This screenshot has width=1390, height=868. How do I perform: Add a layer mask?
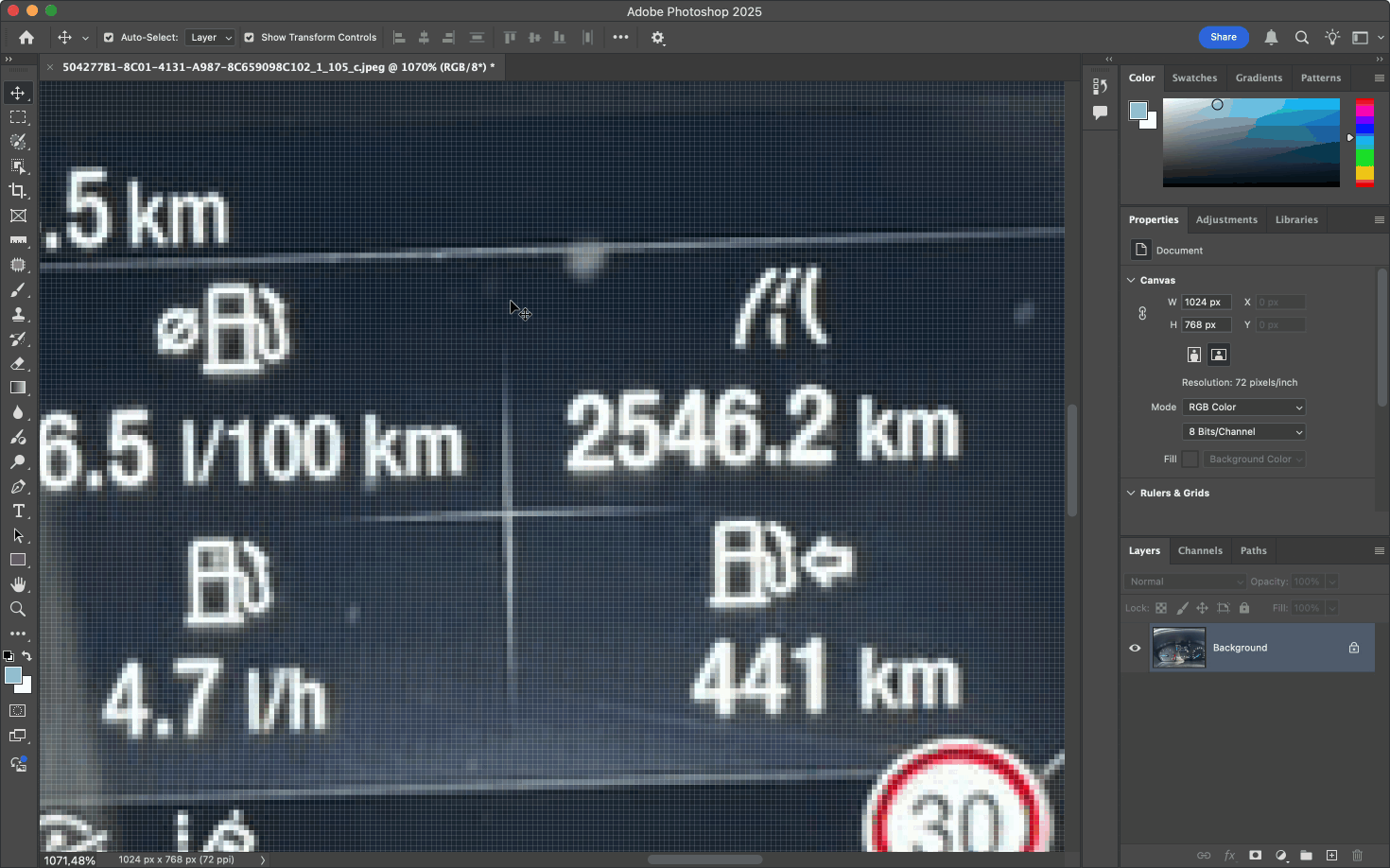(1255, 855)
